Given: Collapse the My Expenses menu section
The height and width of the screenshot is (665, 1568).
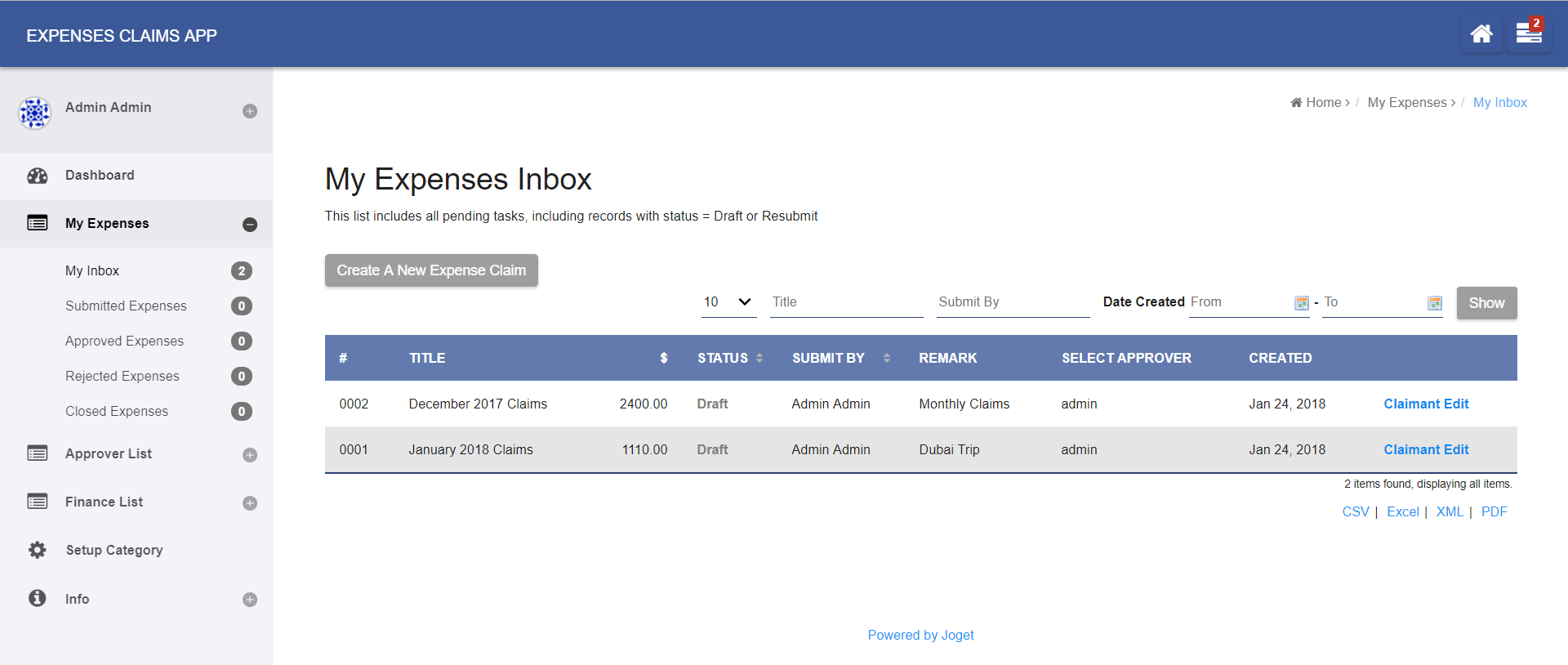Looking at the screenshot, I should coord(250,225).
